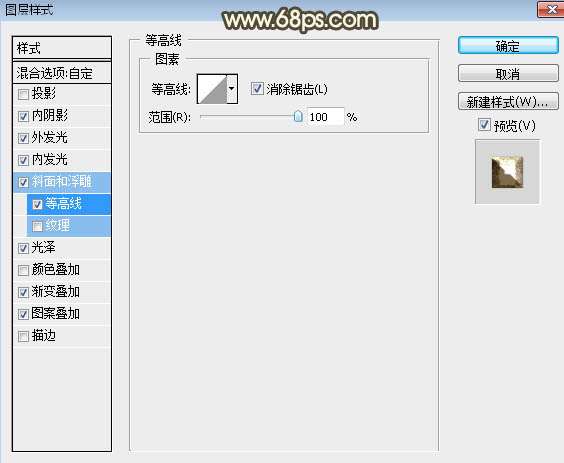Enable the 颜色叠加 color overlay checkbox
Screen dimensions: 564x463
[x=23, y=270]
